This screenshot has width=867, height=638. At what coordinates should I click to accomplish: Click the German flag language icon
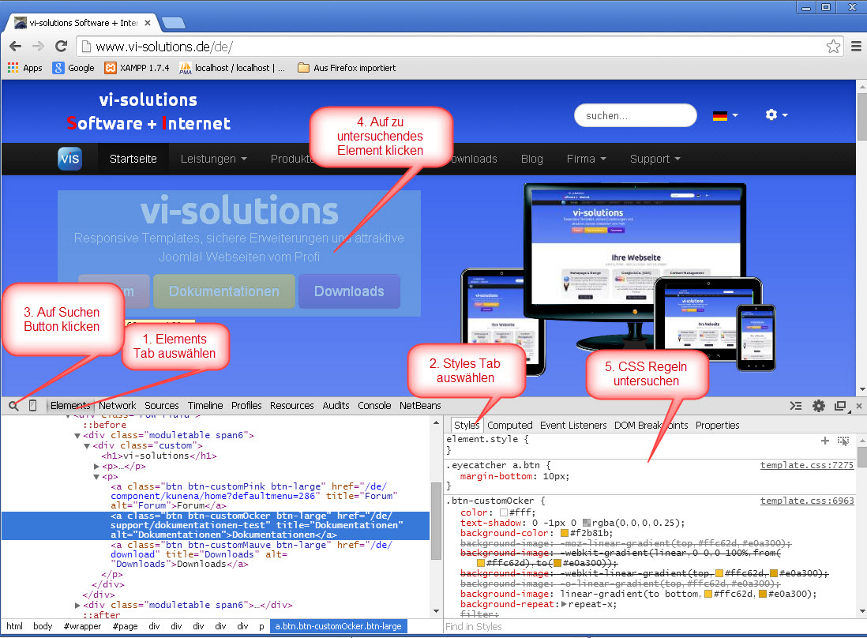(x=718, y=115)
